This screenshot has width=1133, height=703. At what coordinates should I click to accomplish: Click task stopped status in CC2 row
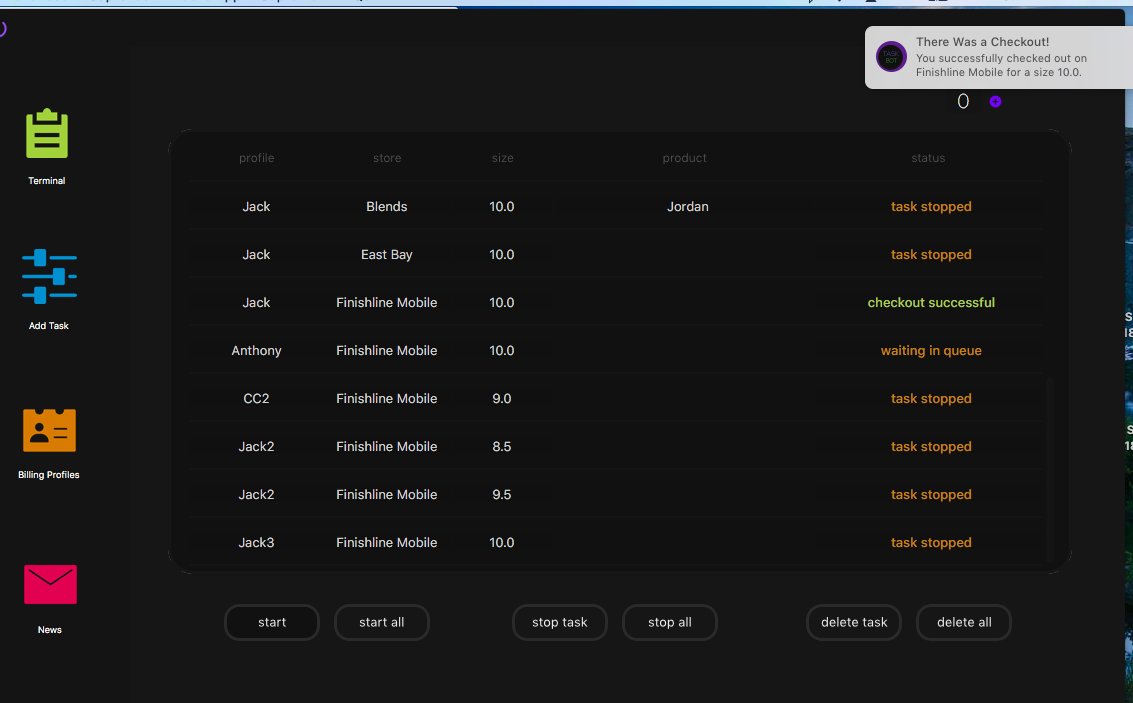tap(931, 399)
